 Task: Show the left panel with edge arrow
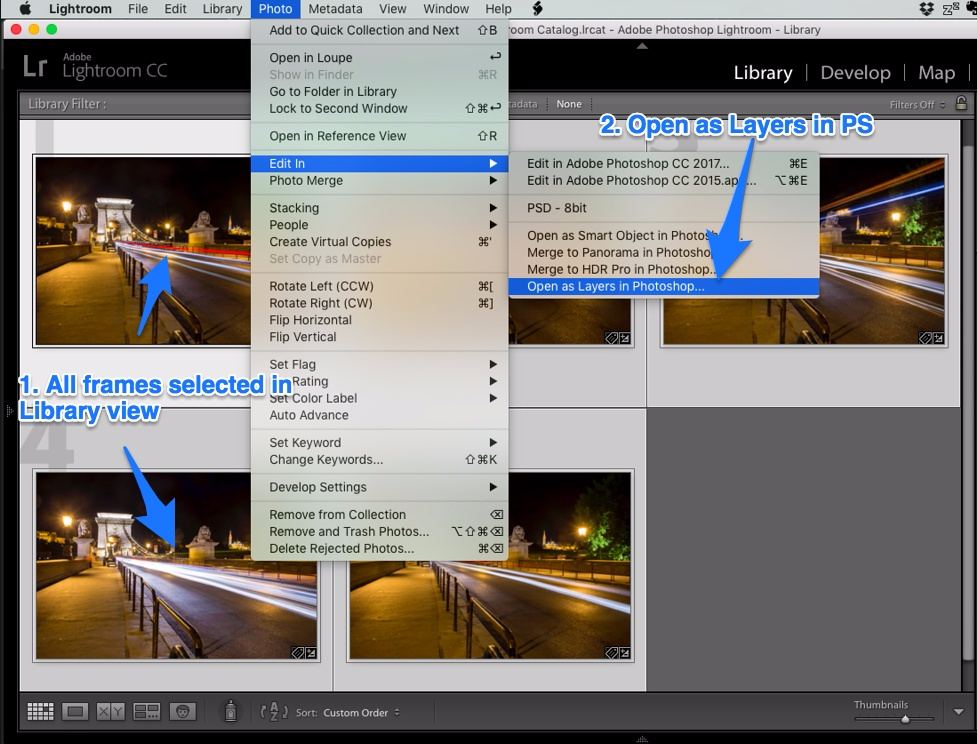click(9, 411)
